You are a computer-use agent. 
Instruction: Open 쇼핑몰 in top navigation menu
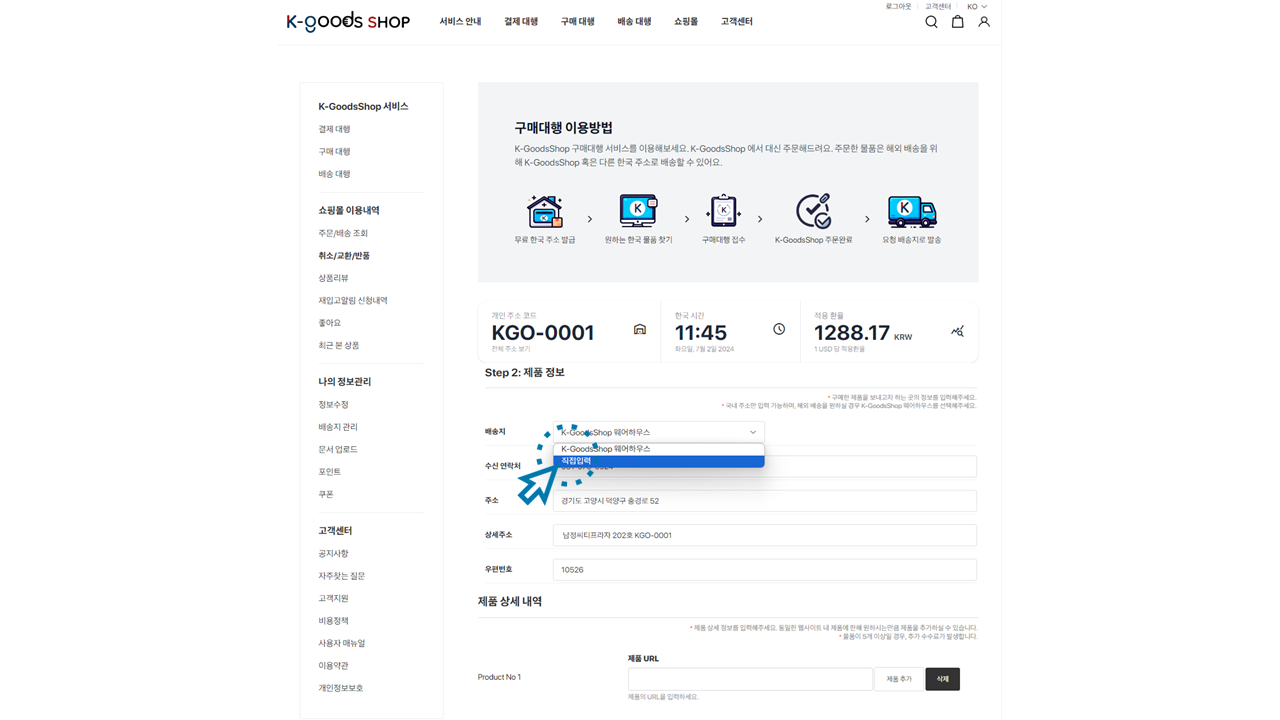point(686,22)
